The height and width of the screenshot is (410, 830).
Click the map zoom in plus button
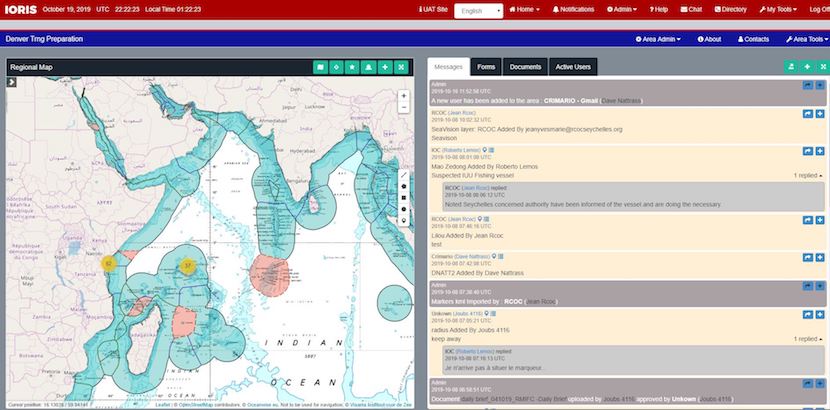tap(403, 96)
